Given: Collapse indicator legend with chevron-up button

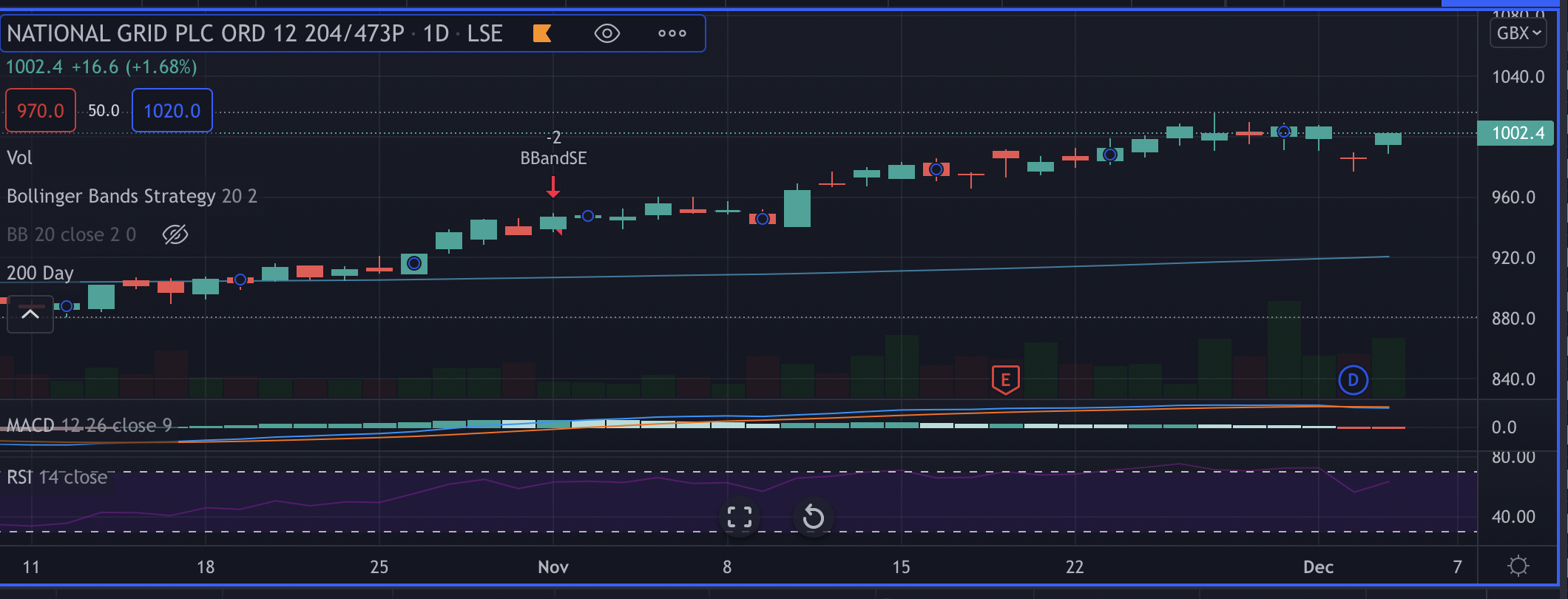Looking at the screenshot, I should pyautogui.click(x=30, y=314).
